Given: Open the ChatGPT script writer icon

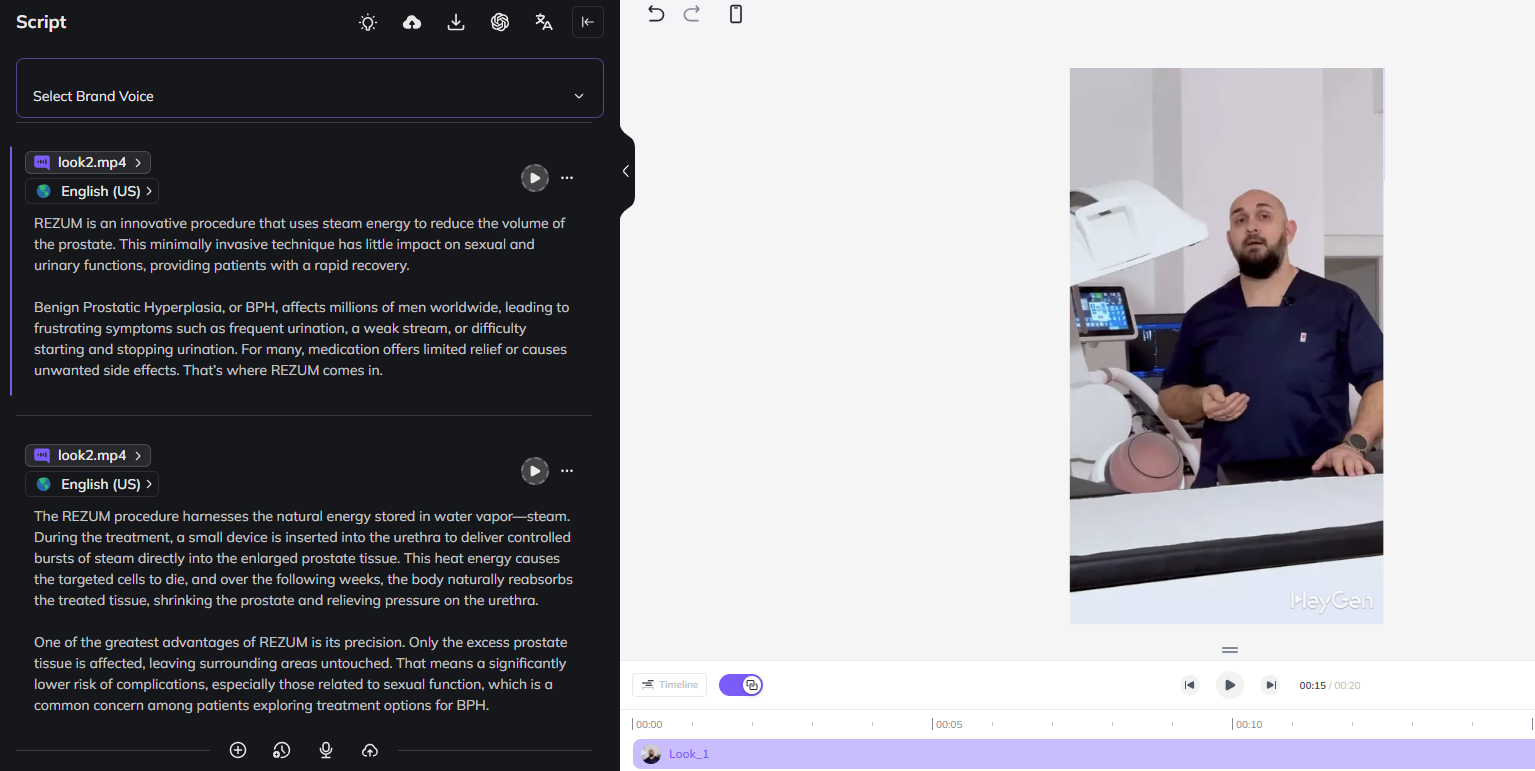Looking at the screenshot, I should coord(500,22).
